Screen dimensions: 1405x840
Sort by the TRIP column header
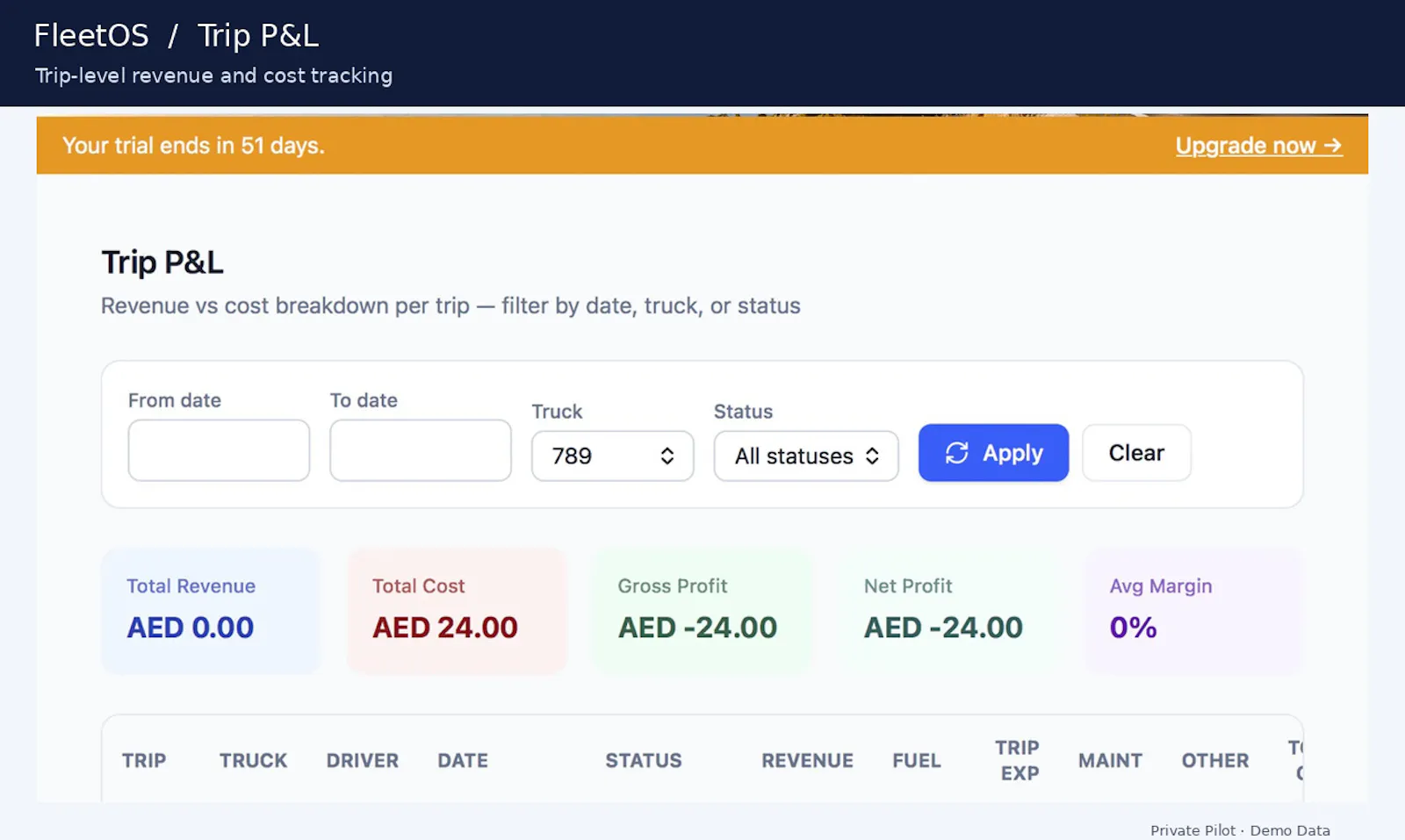(x=144, y=760)
